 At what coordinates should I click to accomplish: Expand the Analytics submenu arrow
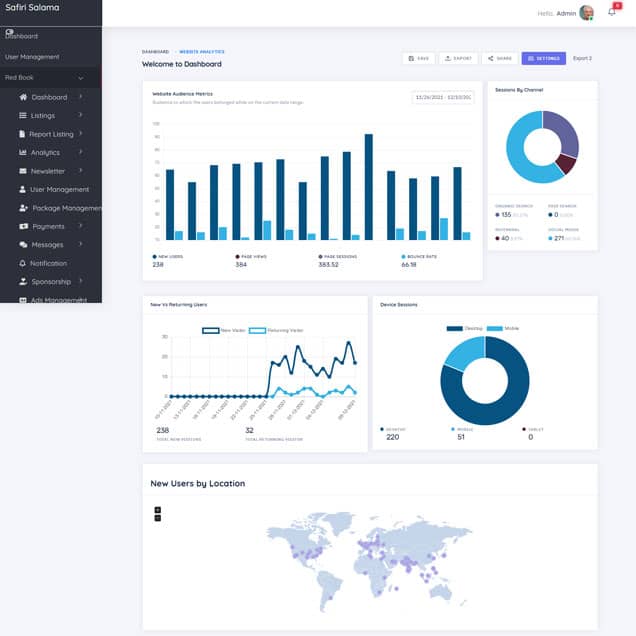point(81,152)
